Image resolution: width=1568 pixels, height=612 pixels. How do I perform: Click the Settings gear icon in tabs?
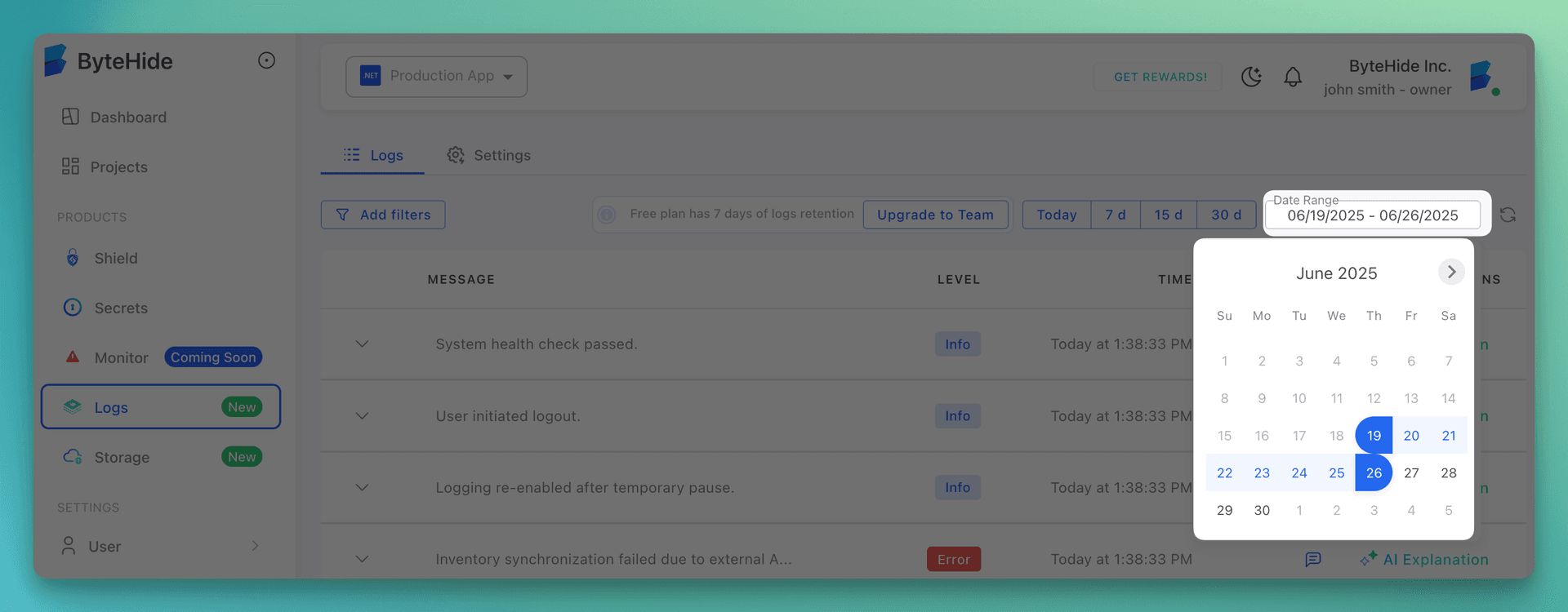point(456,155)
